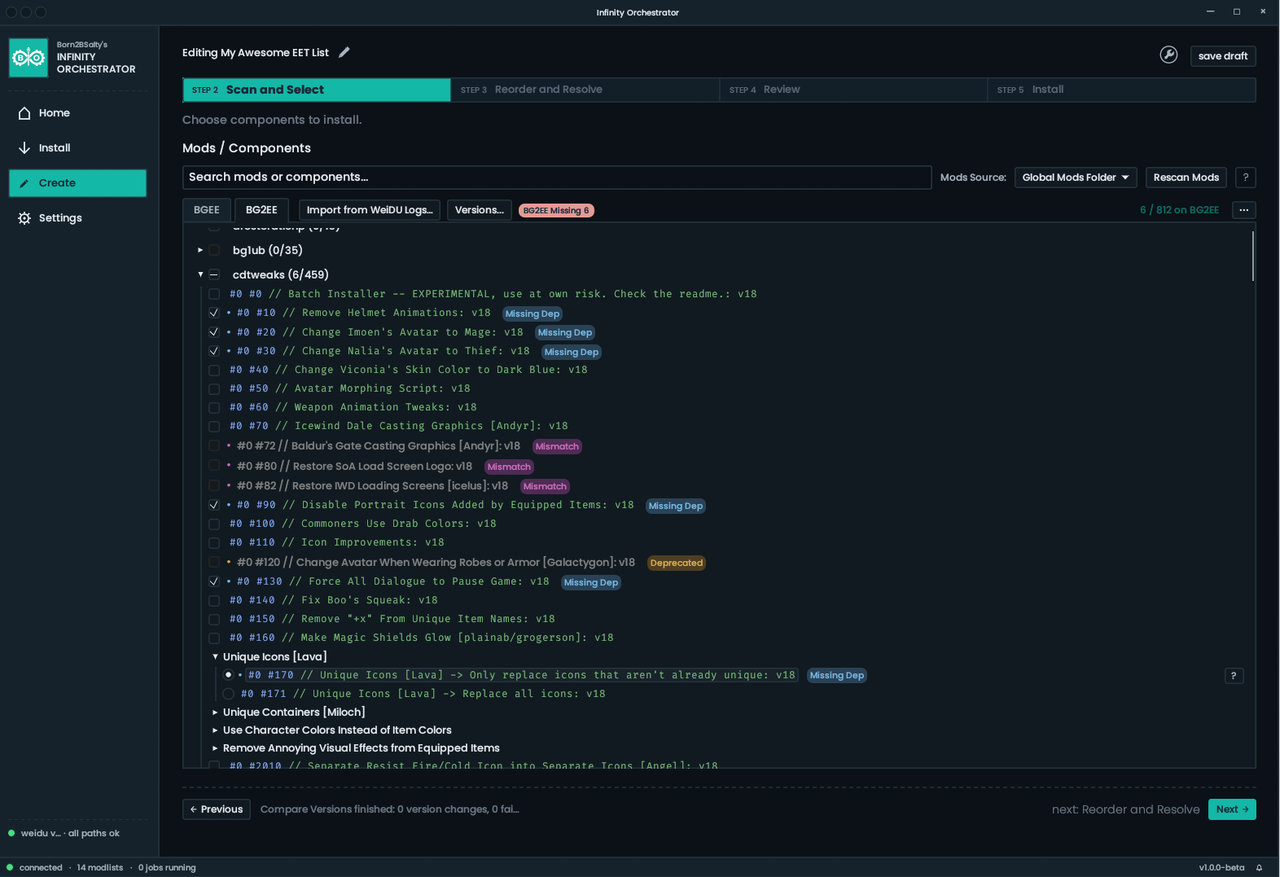Select Replace all icons radio option

click(228, 694)
